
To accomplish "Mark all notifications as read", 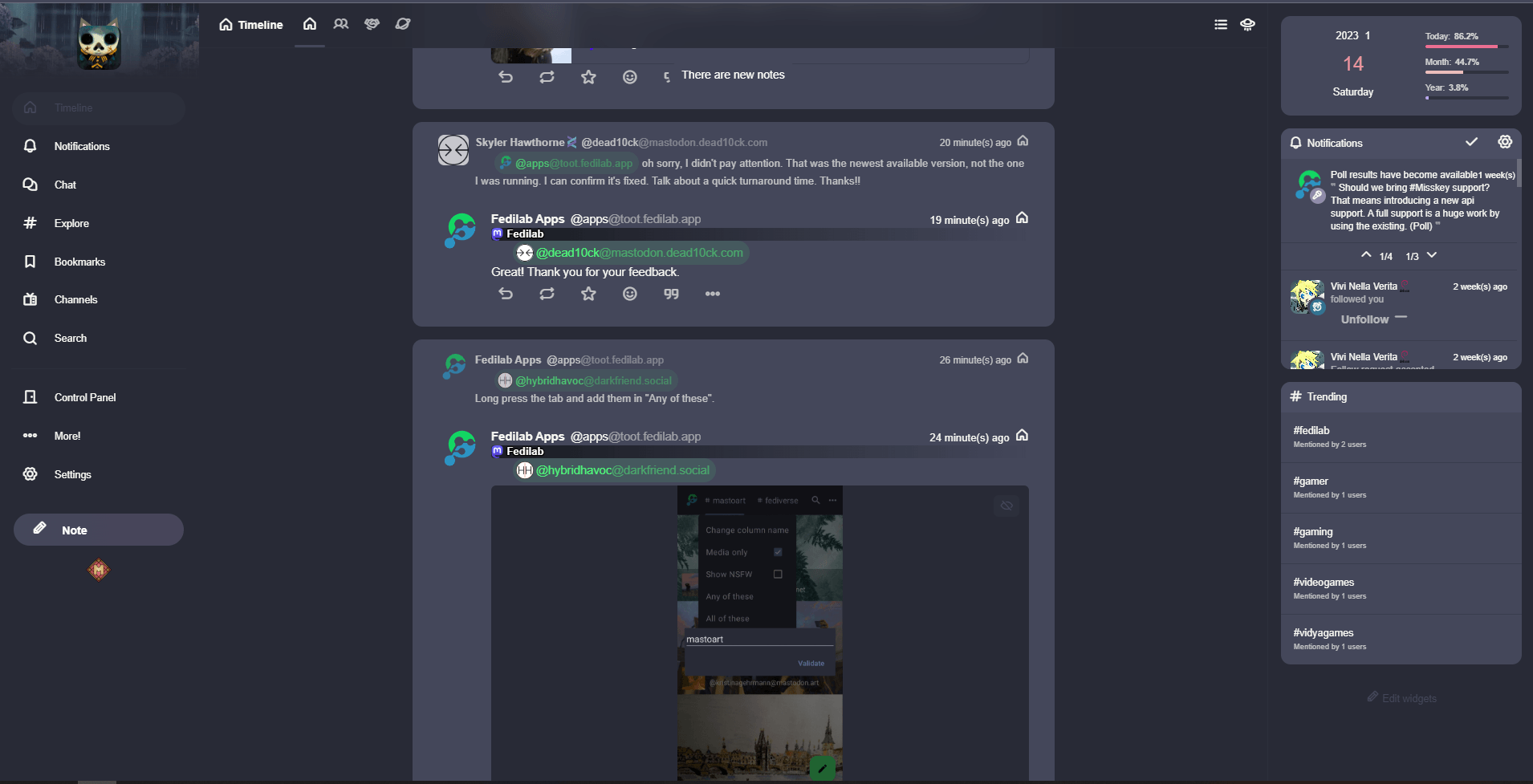I will [x=1472, y=141].
